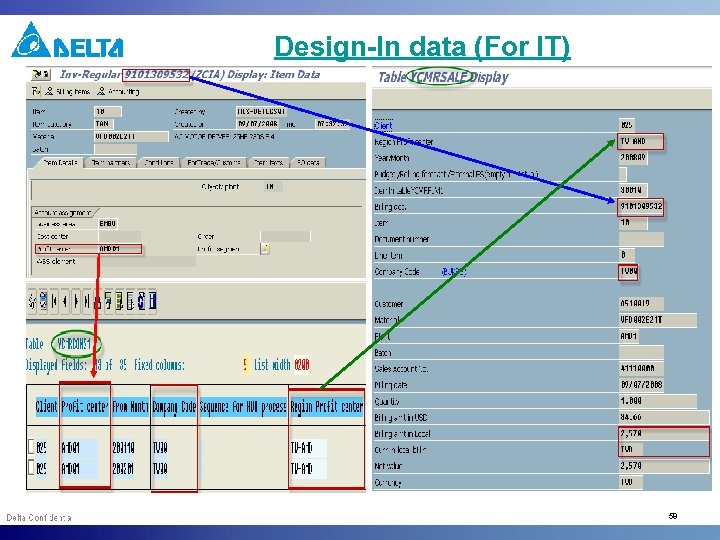Screen dimensions: 720x540
Task: Click the list width value field
Action: (x=302, y=365)
